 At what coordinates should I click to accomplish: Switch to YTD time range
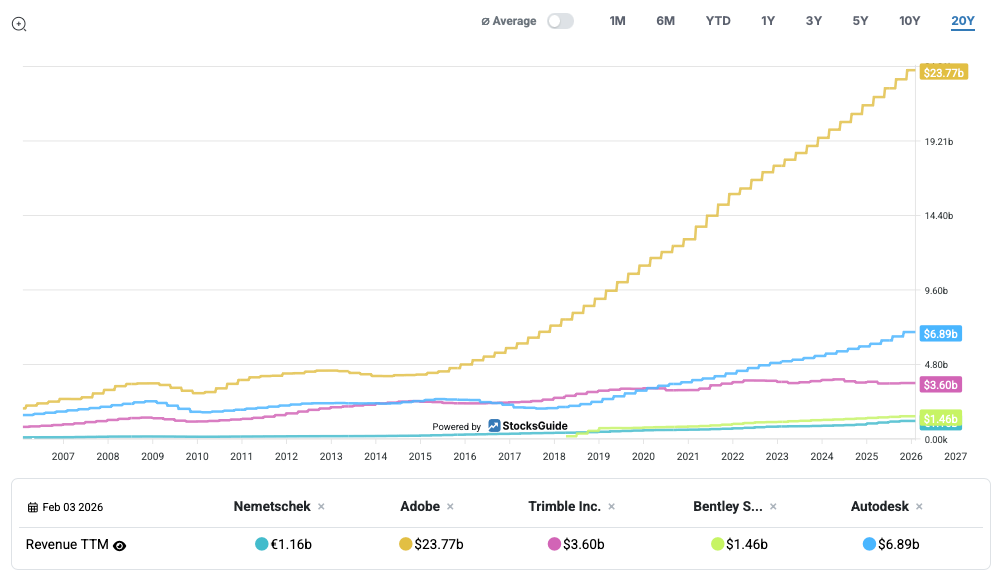(x=717, y=21)
